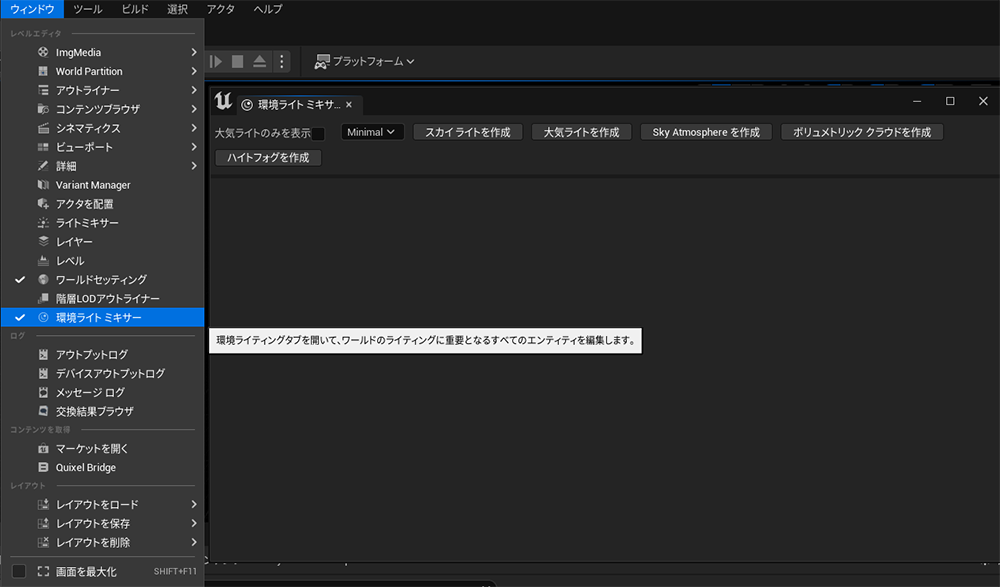
Task: Open the Minimal dropdown
Action: tap(372, 132)
